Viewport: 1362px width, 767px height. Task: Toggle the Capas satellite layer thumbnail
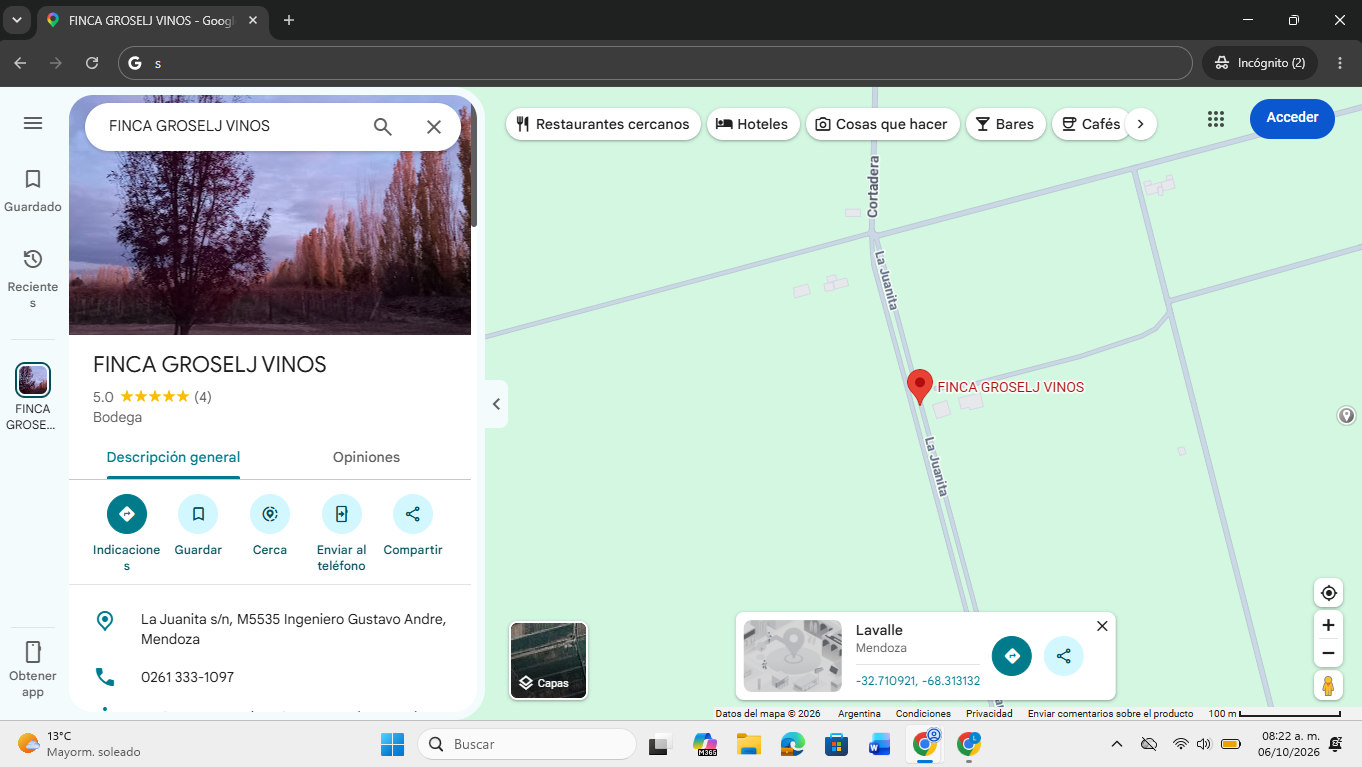[x=548, y=660]
